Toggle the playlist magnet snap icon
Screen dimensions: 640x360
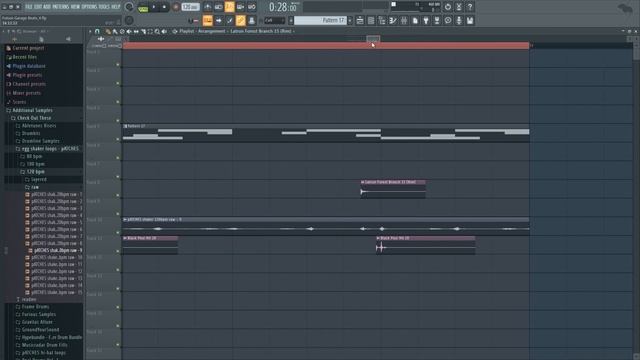click(x=97, y=31)
